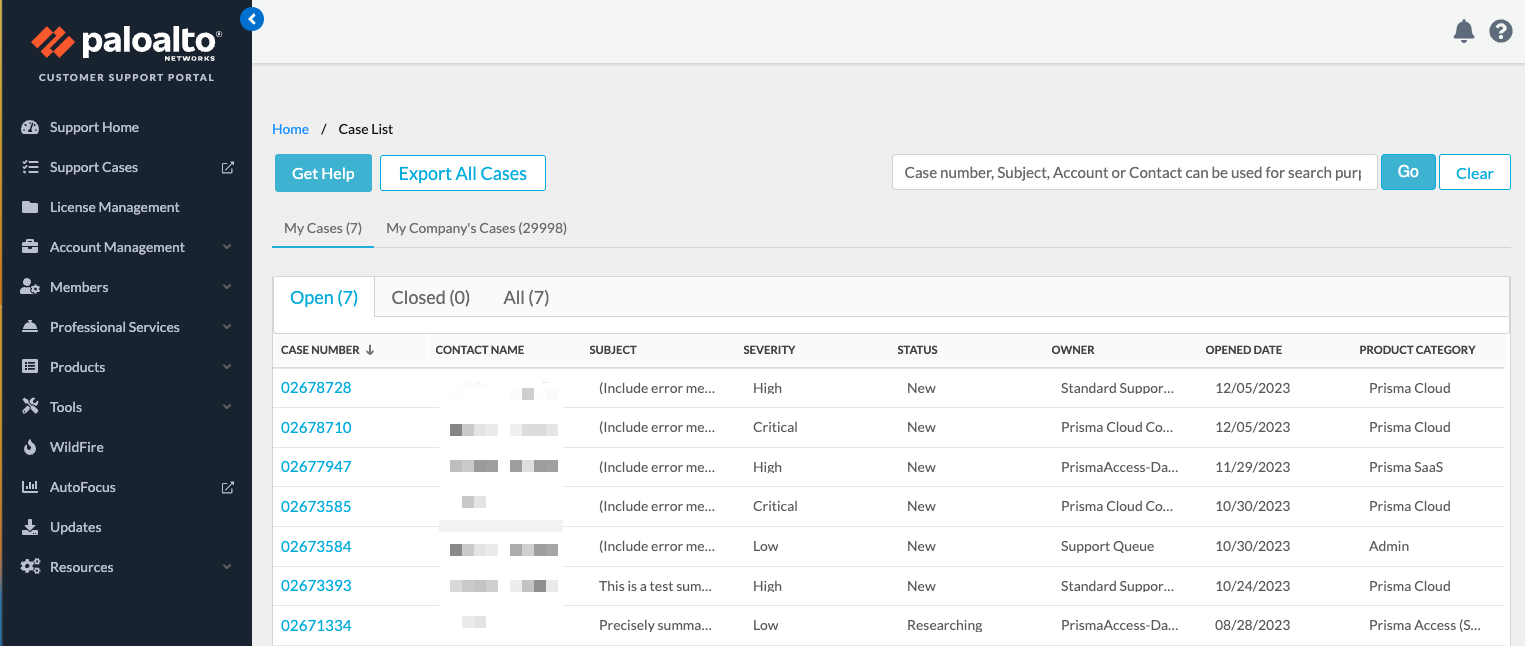Open Updates in the sidebar
The height and width of the screenshot is (646, 1525).
(x=76, y=526)
